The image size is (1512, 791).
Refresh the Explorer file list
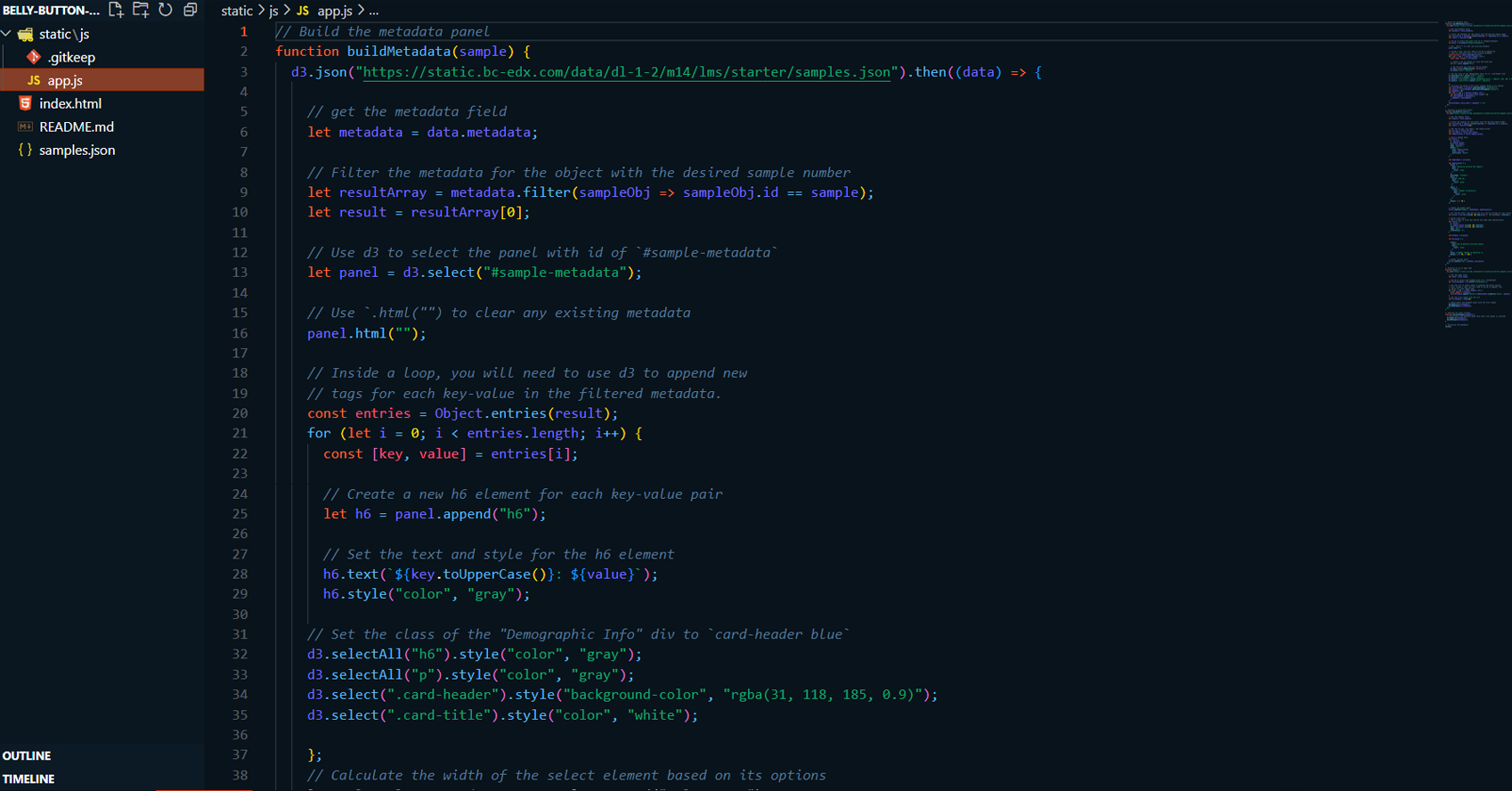166,10
